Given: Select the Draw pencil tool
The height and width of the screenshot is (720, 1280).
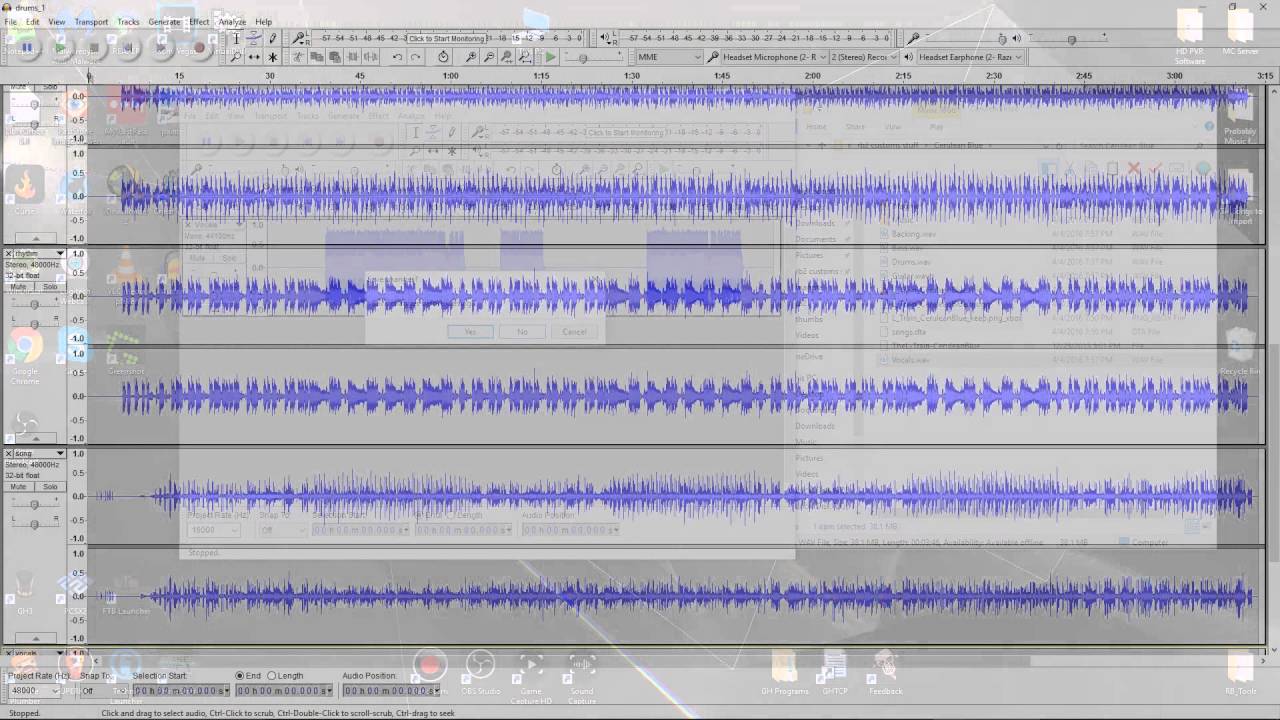Looking at the screenshot, I should click(273, 39).
